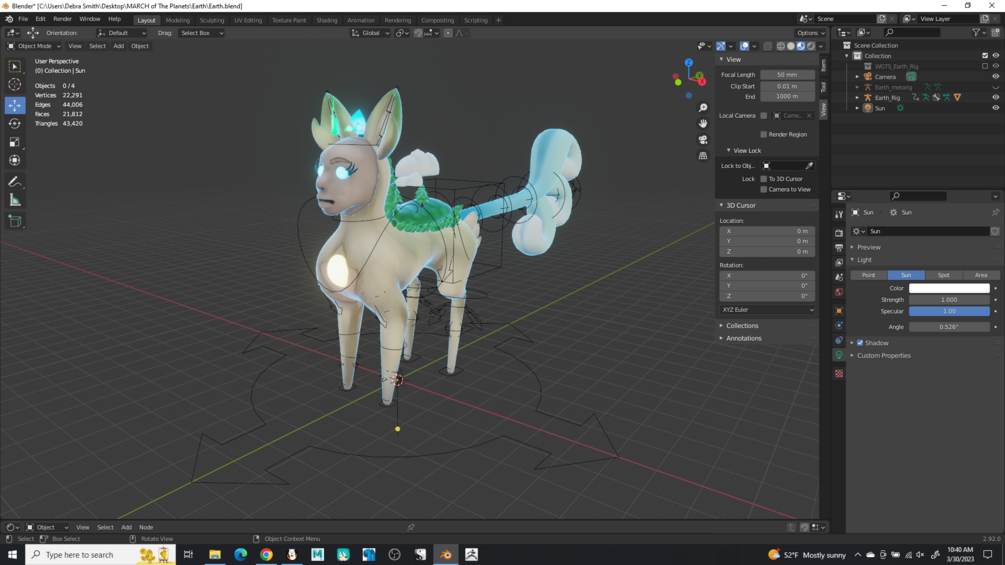
Task: Open Scene properties tab
Action: 839,277
